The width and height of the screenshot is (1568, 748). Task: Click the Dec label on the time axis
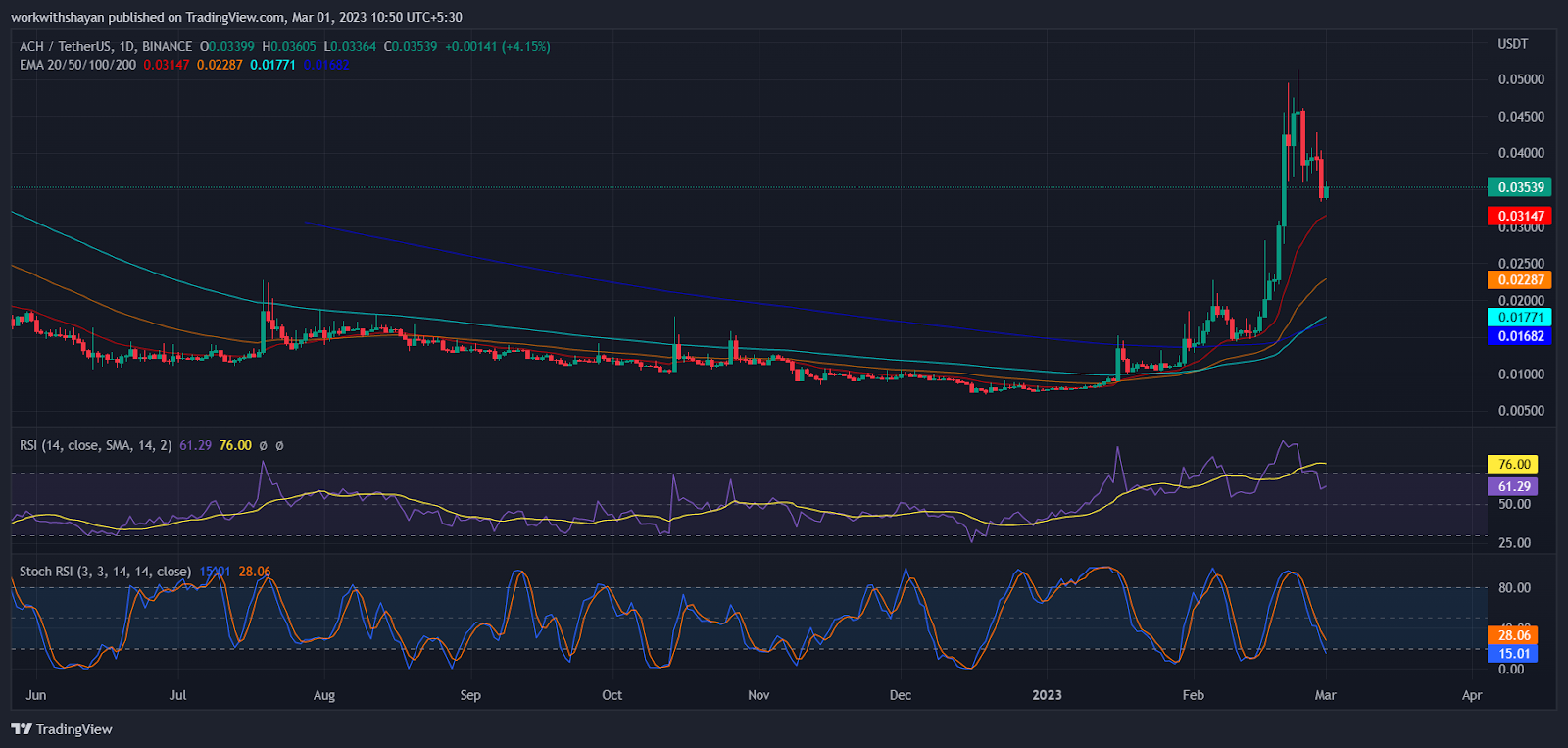click(901, 695)
